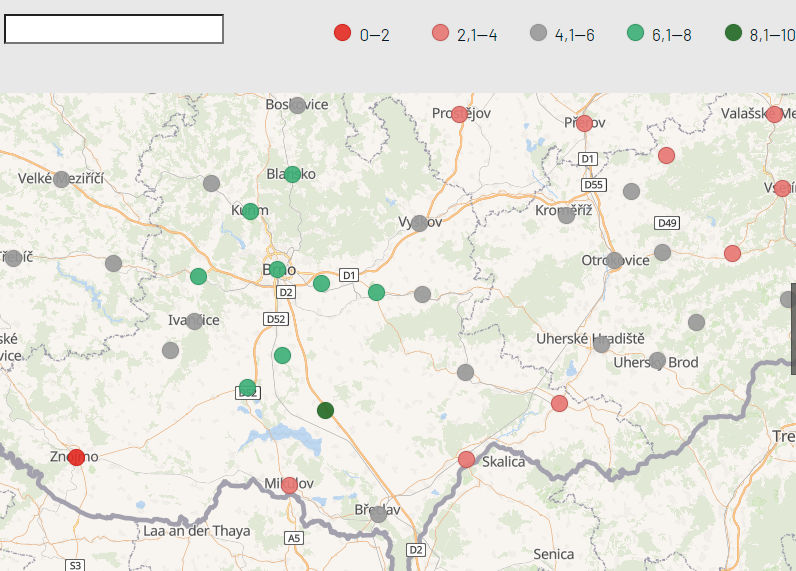The width and height of the screenshot is (796, 571).
Task: Click the gray marker at Otrokovice
Action: [x=614, y=260]
